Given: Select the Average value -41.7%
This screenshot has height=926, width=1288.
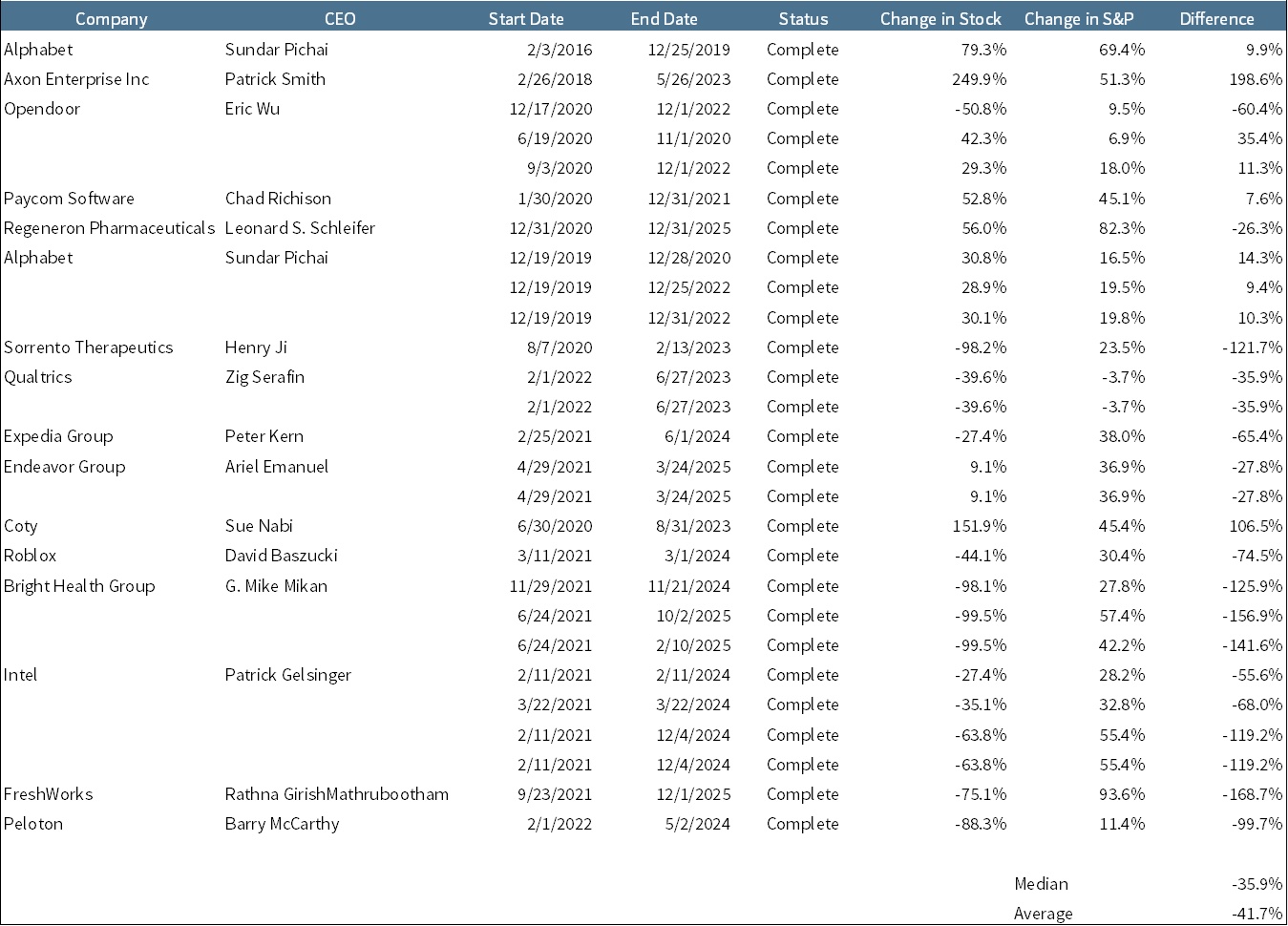Looking at the screenshot, I should 1256,914.
